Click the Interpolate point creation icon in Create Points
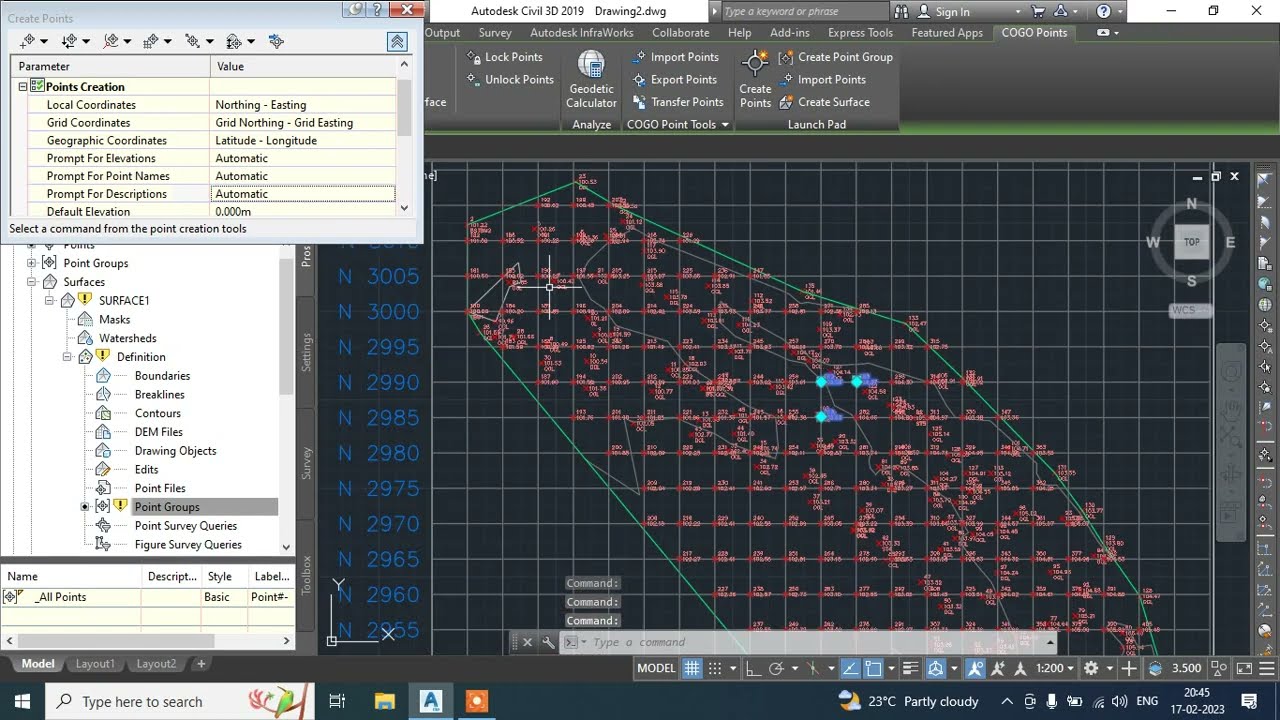The image size is (1280, 720). tap(192, 41)
